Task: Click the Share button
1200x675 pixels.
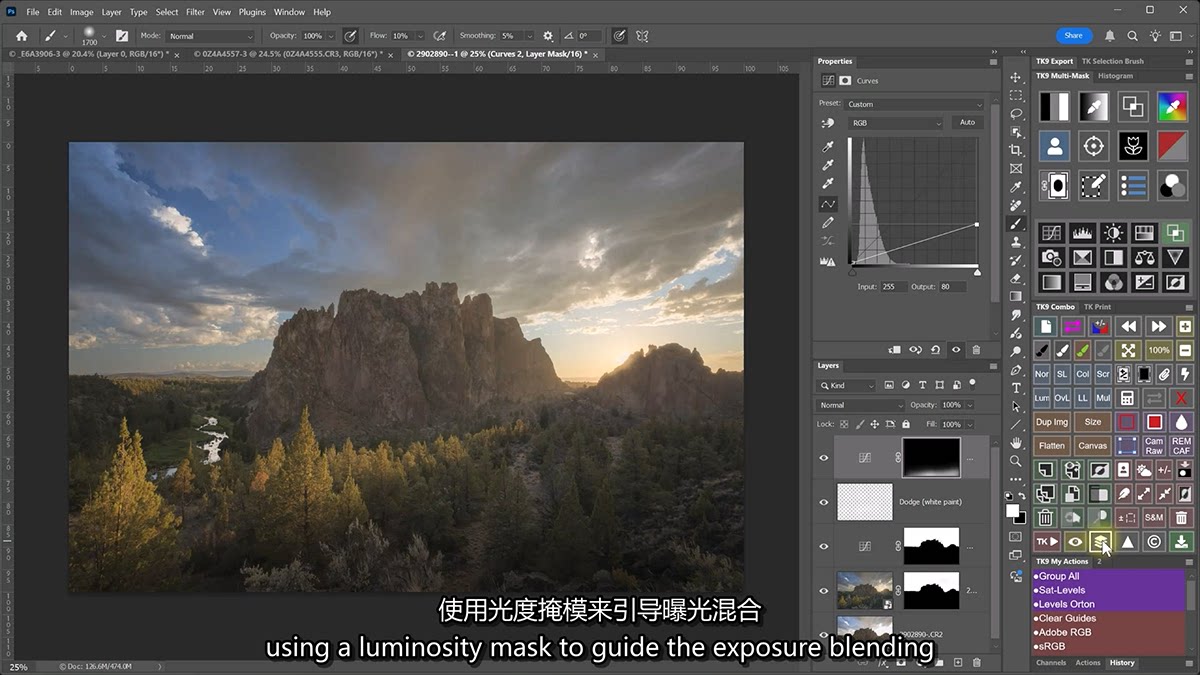Action: 1074,35
